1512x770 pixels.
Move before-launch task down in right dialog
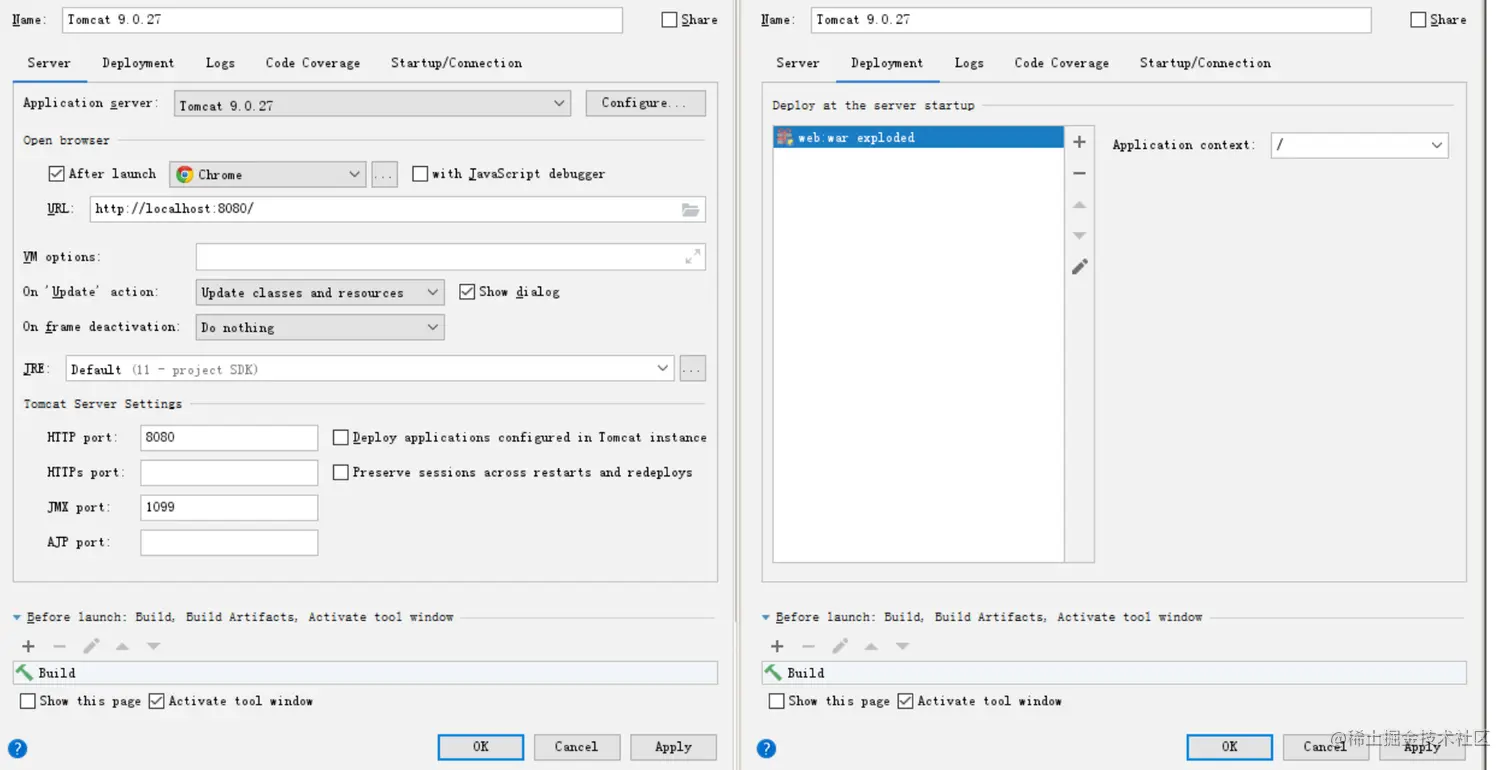click(902, 646)
